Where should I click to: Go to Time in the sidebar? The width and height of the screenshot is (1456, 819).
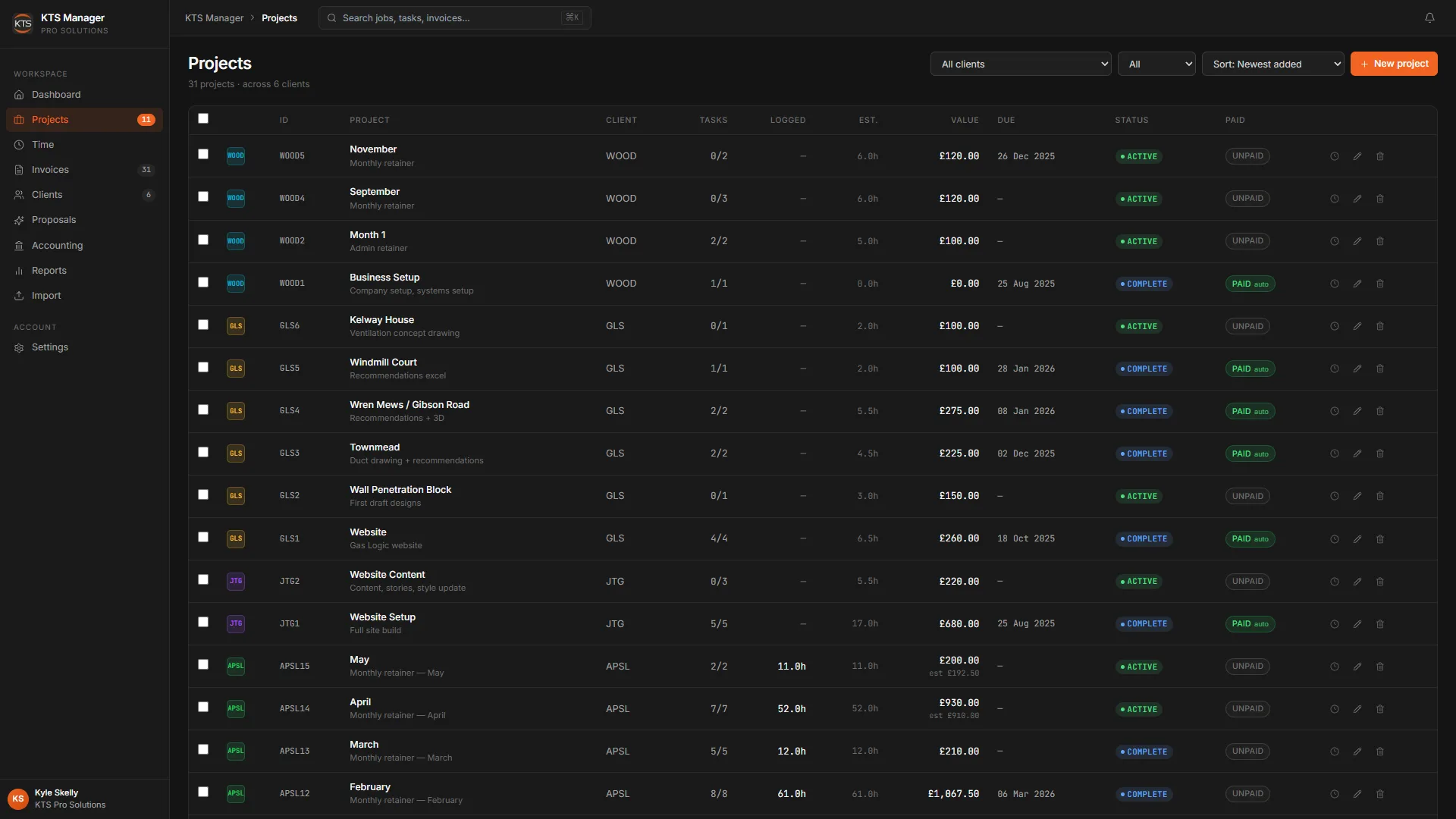[x=84, y=145]
